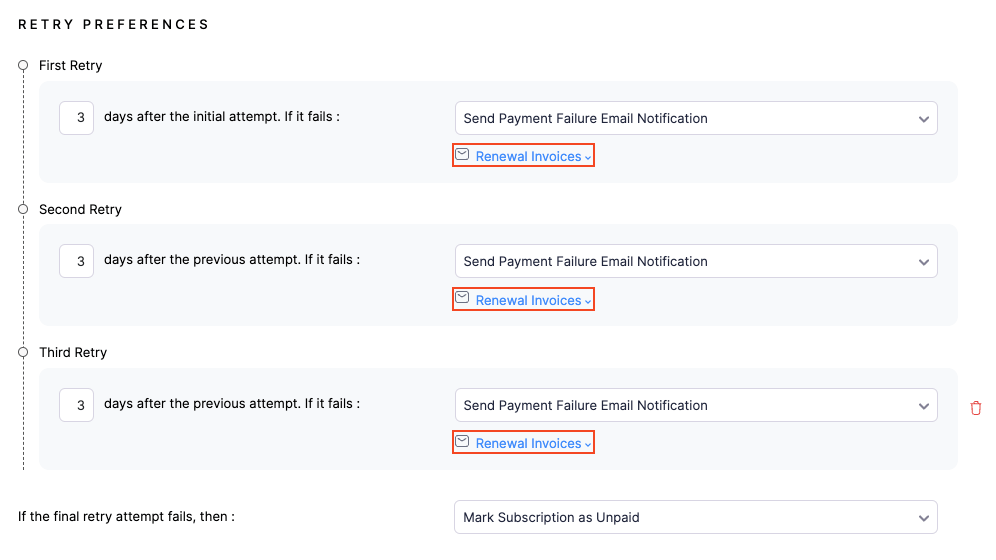
Task: Click the envelope icon under First Retry
Action: click(462, 155)
